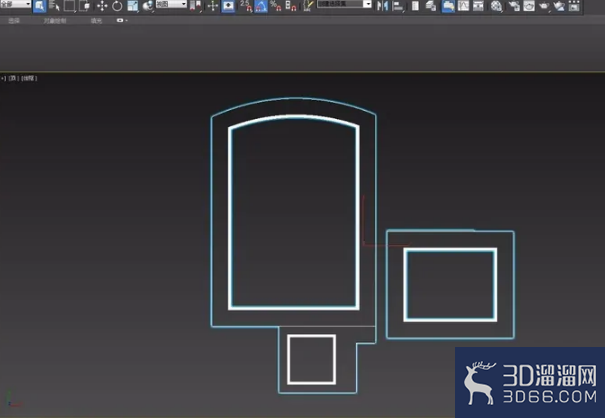Activate the Select and Place tool
605x418 pixels.
(147, 6)
